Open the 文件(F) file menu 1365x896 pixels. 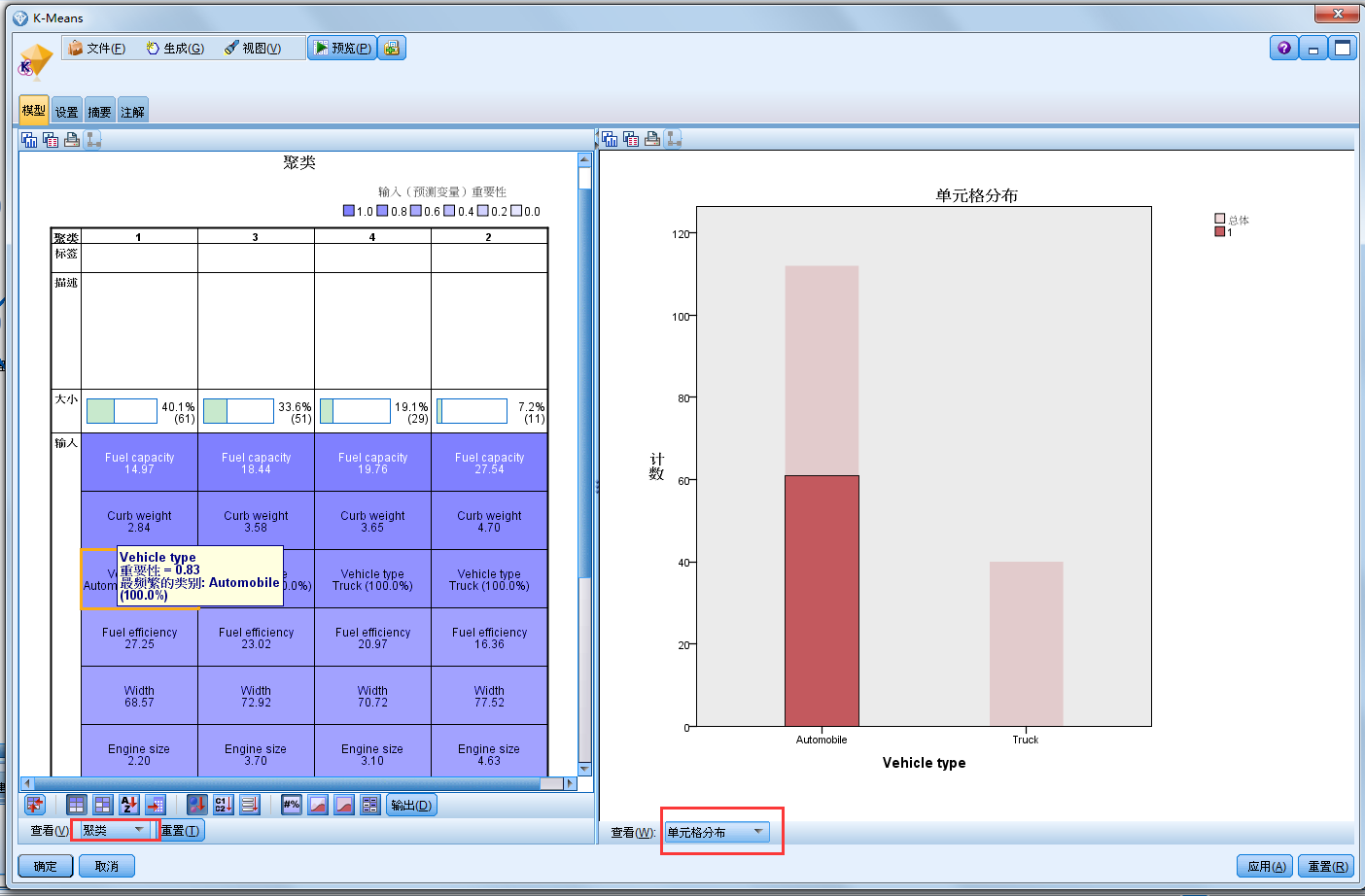[x=96, y=48]
